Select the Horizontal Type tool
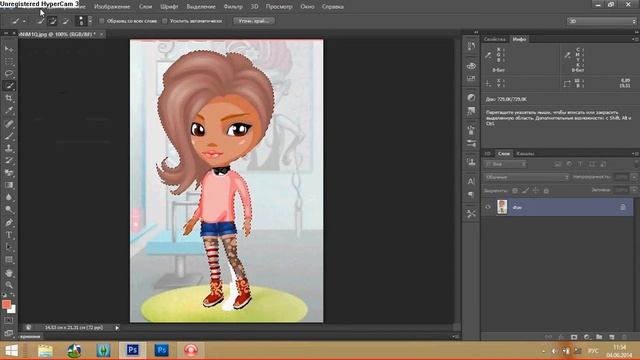 (9, 235)
